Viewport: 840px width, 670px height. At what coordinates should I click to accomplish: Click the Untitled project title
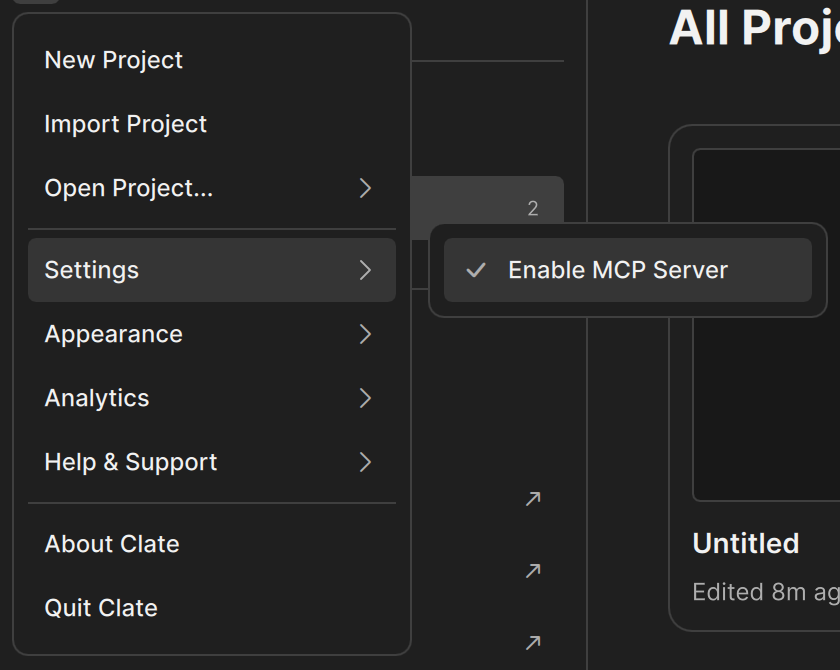[746, 544]
